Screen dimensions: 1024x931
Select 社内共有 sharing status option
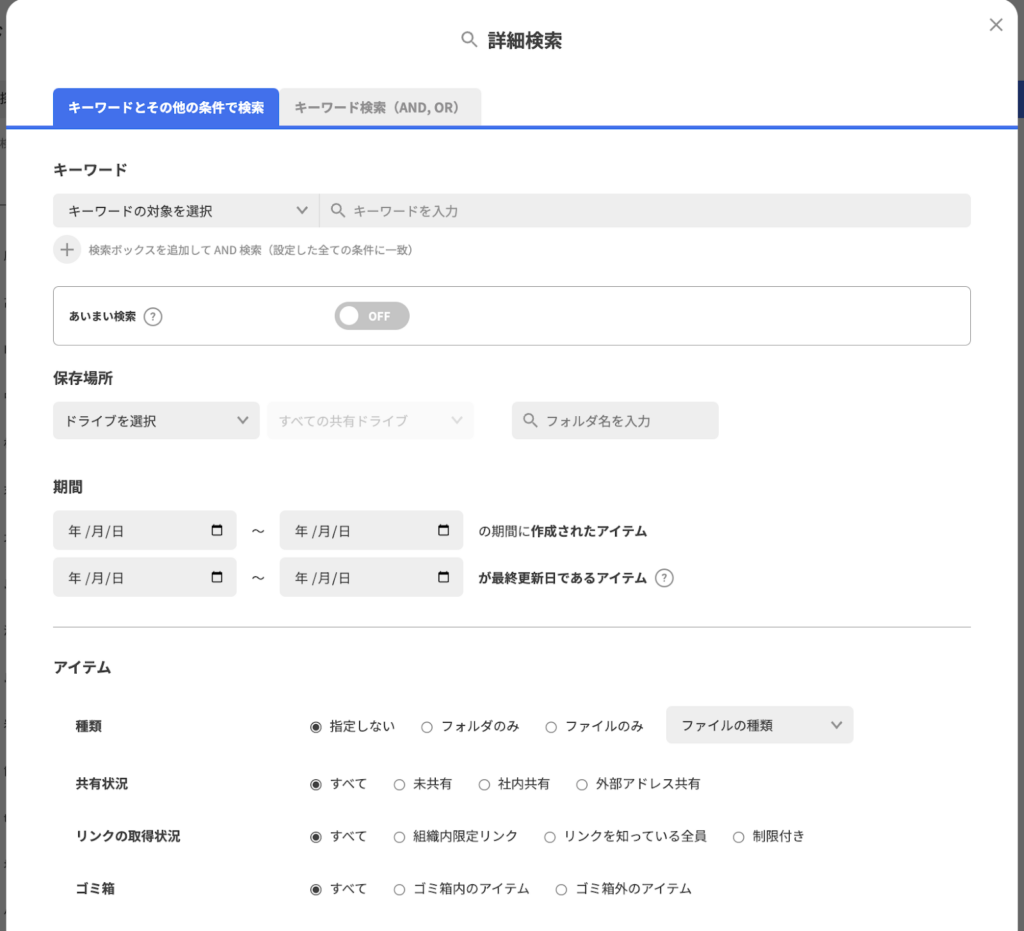[484, 784]
